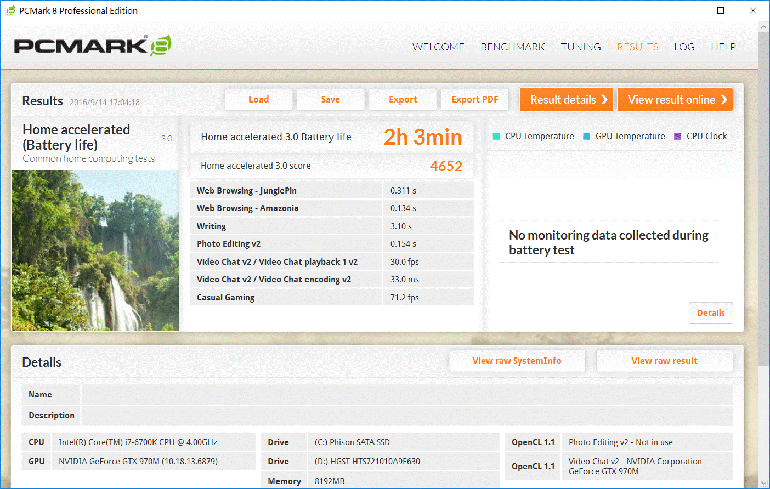The height and width of the screenshot is (489, 770).
Task: Toggle CPU Temperature legend swatch
Action: [496, 136]
